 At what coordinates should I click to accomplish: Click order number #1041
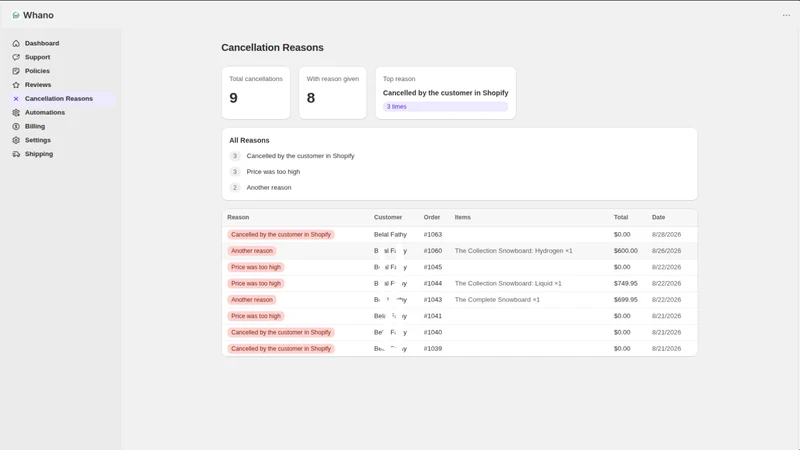point(433,316)
